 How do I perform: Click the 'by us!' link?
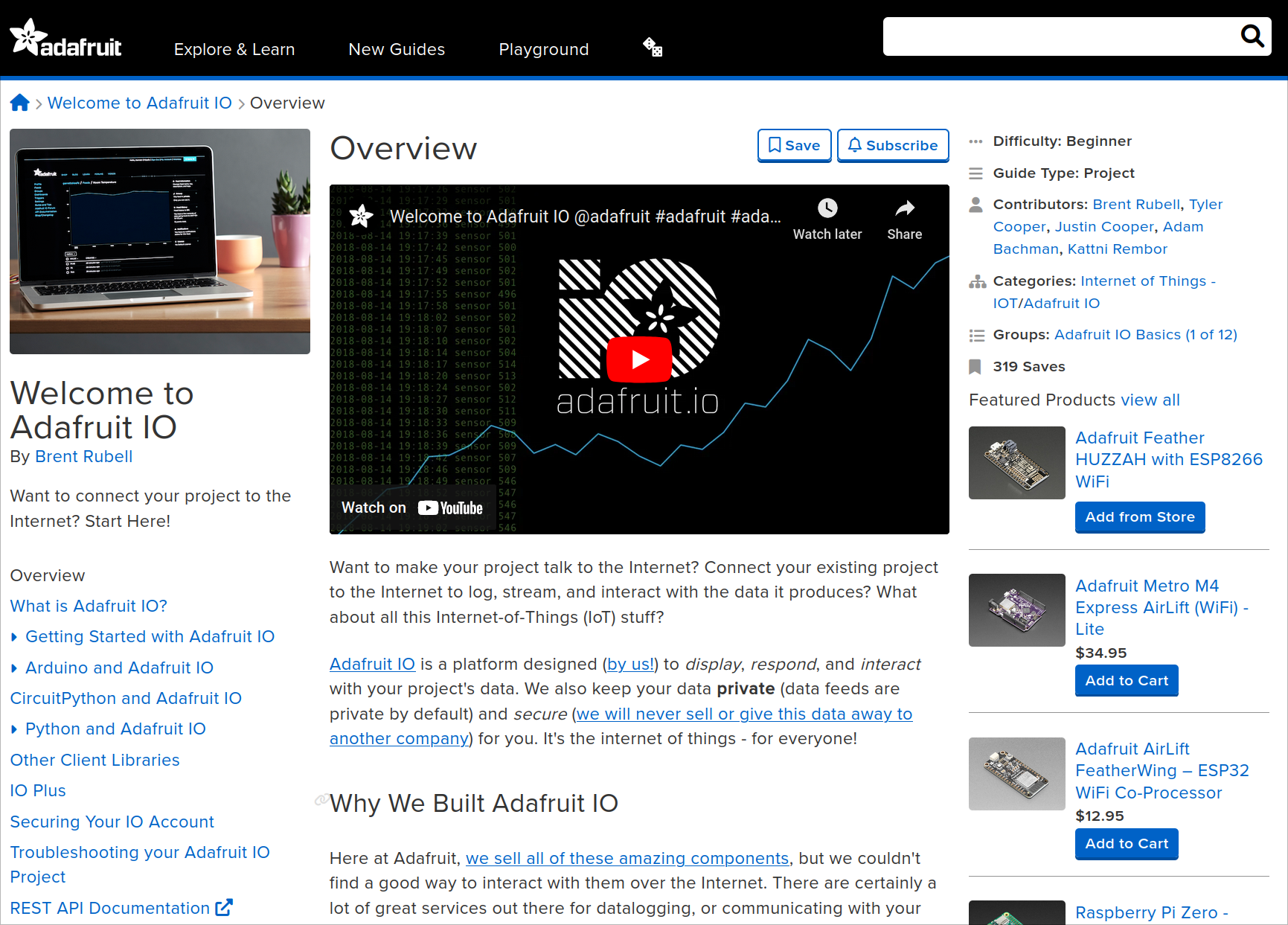point(631,664)
